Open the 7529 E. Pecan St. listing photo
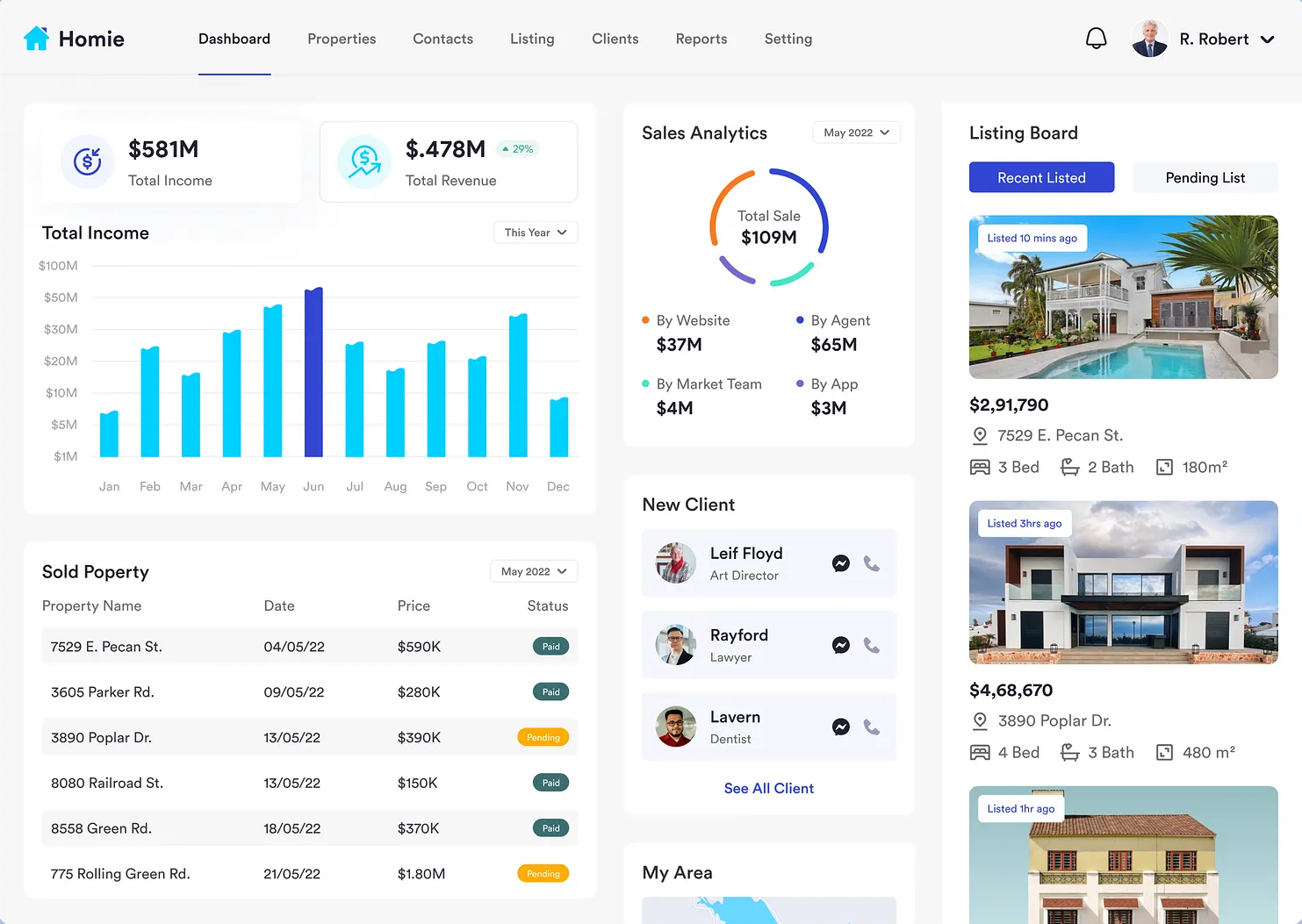1302x924 pixels. pyautogui.click(x=1123, y=298)
